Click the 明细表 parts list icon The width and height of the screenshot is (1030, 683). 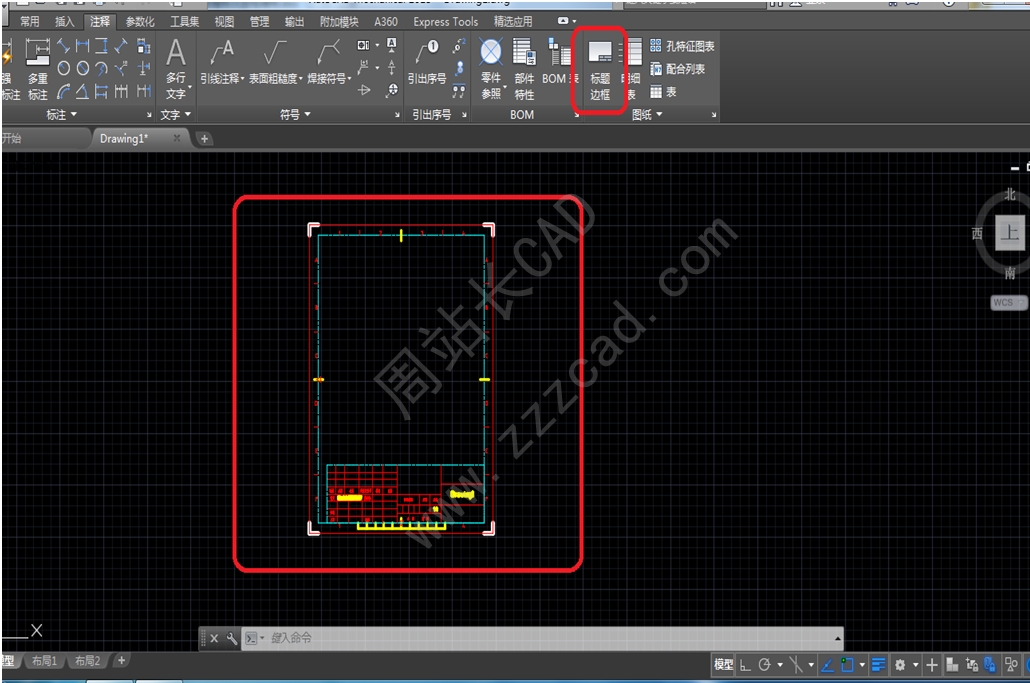tap(632, 70)
